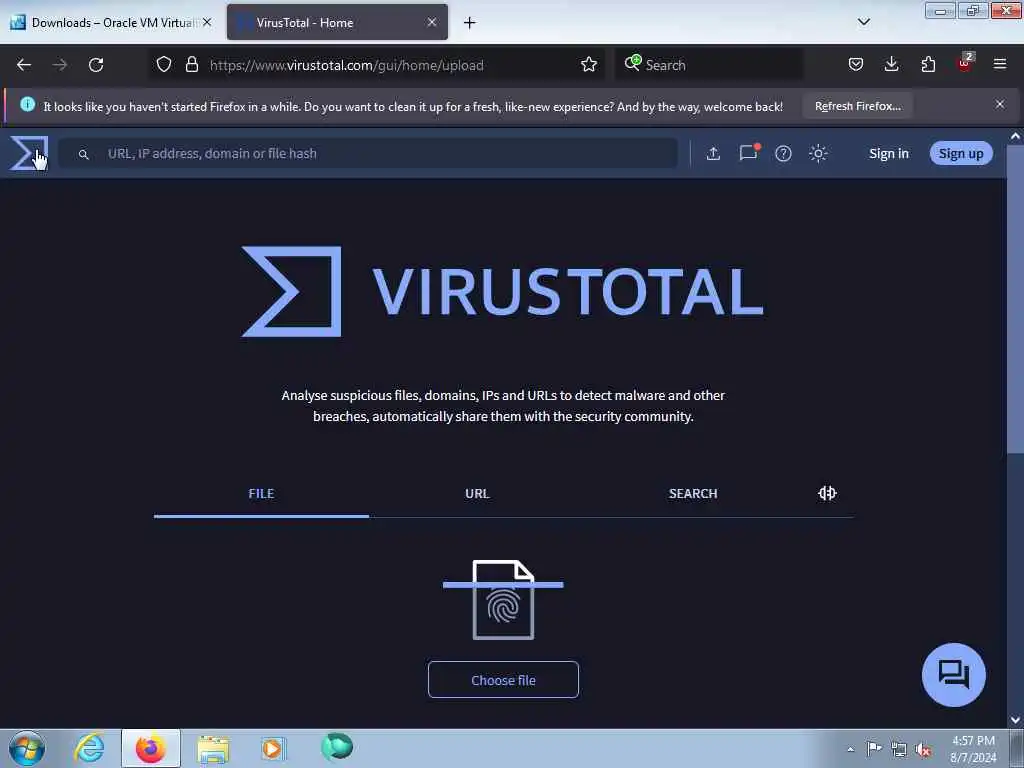The height and width of the screenshot is (768, 1024).
Task: Click the Choose file button
Action: pos(503,680)
